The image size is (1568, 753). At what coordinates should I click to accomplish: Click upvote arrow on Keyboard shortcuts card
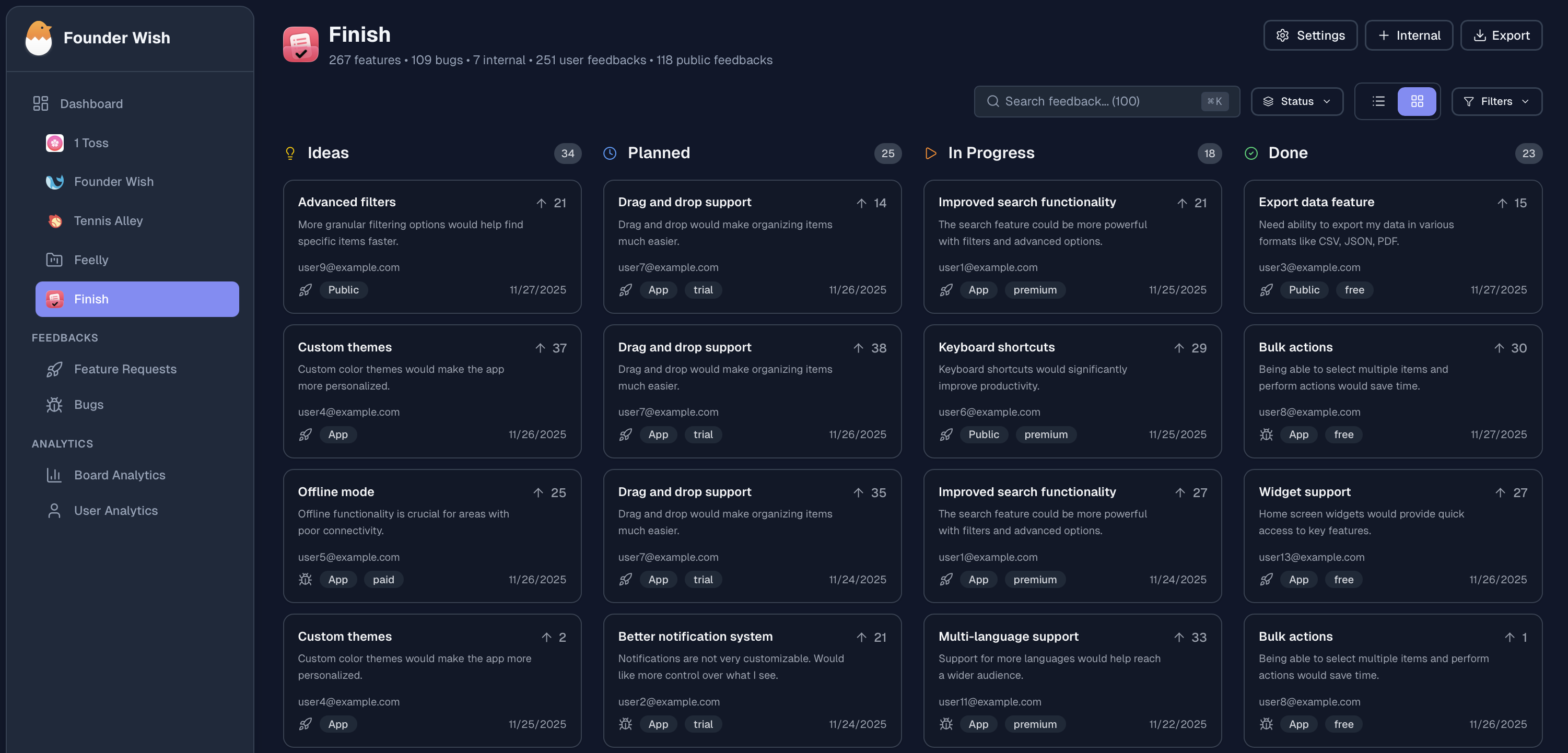click(x=1179, y=348)
